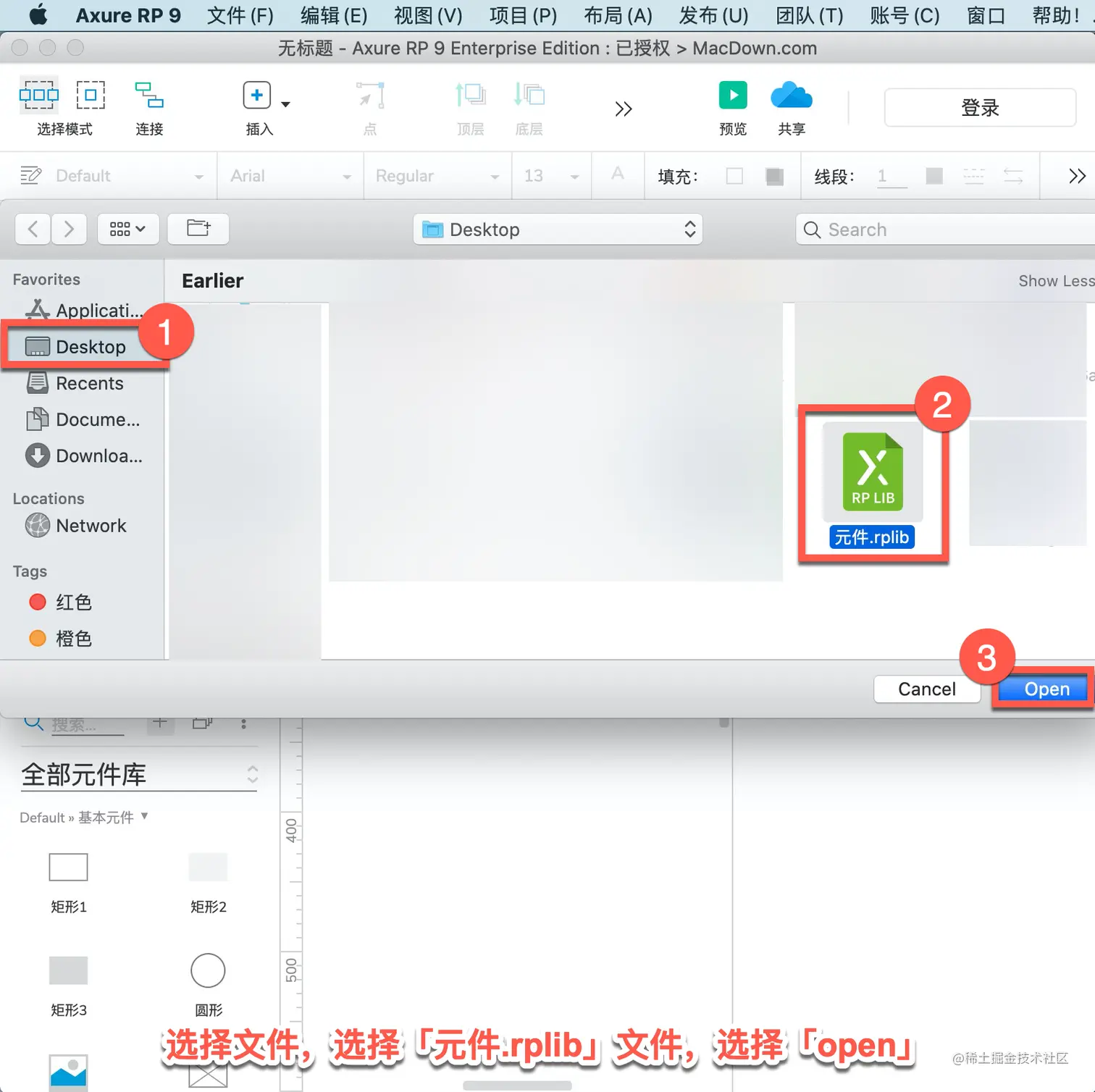
Task: Open the Axure RP 9 menu
Action: coord(128,15)
